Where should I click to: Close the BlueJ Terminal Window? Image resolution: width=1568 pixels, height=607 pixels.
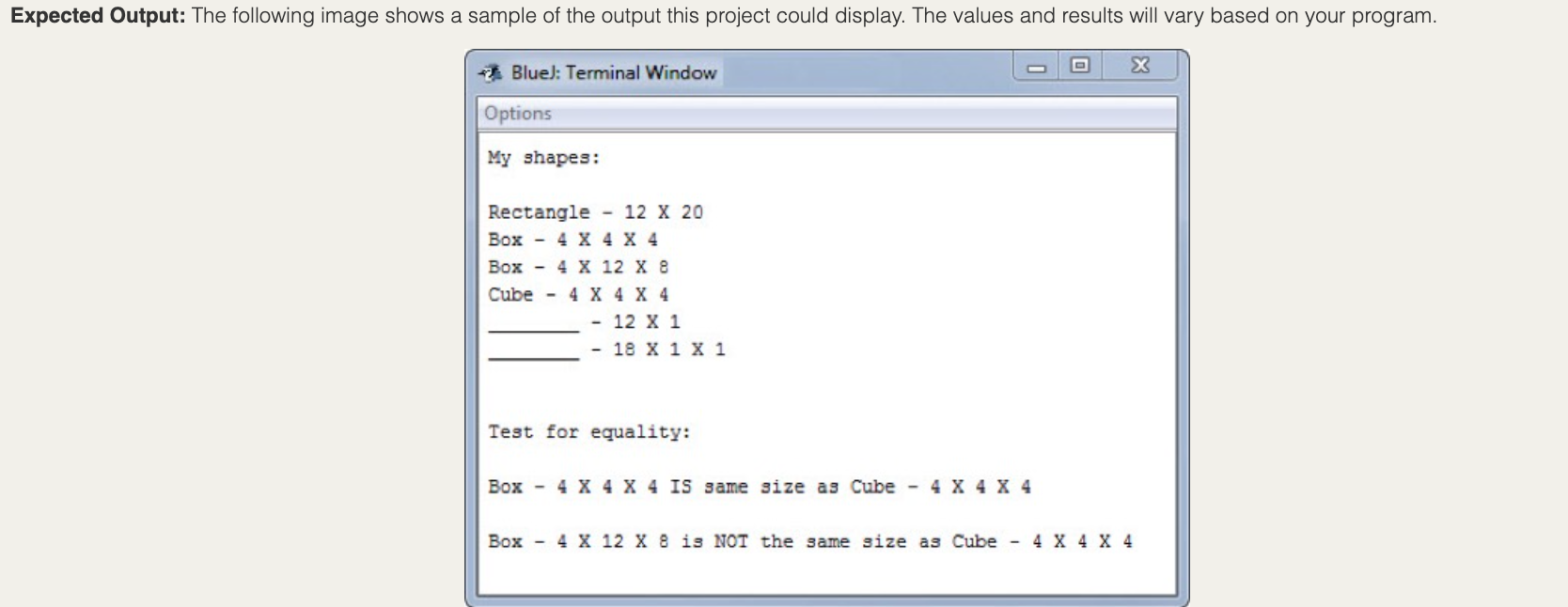click(x=1140, y=66)
